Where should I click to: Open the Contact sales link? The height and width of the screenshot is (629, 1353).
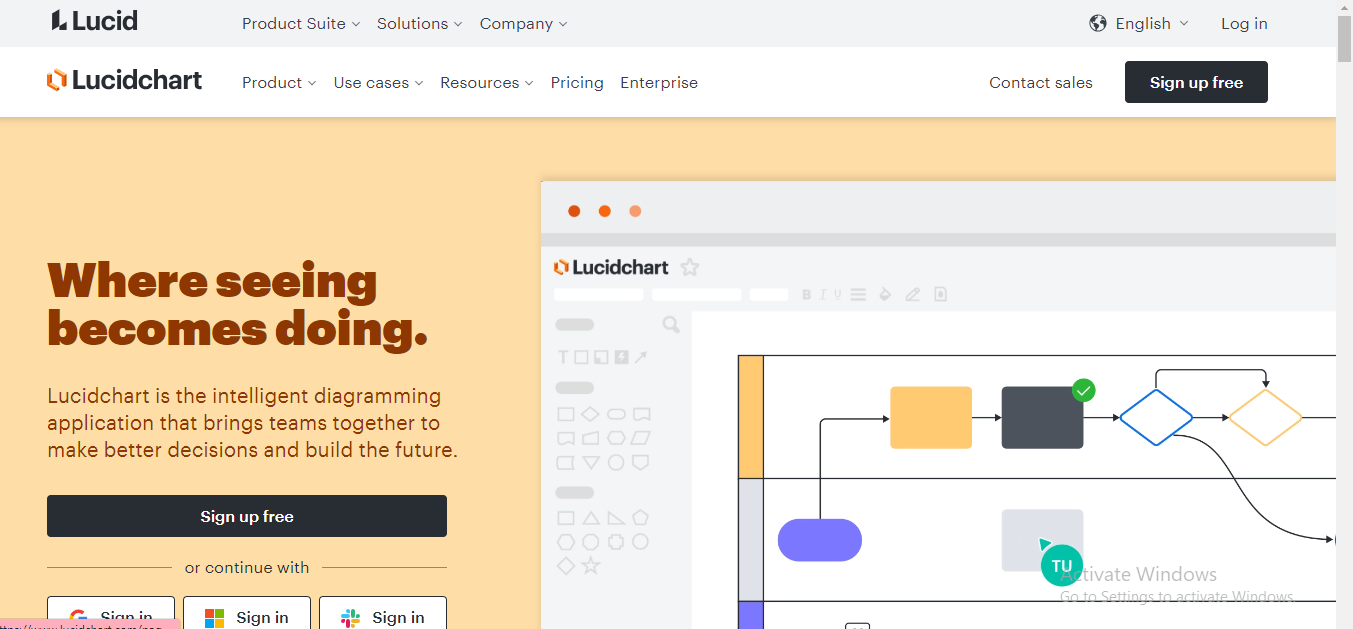[1040, 83]
